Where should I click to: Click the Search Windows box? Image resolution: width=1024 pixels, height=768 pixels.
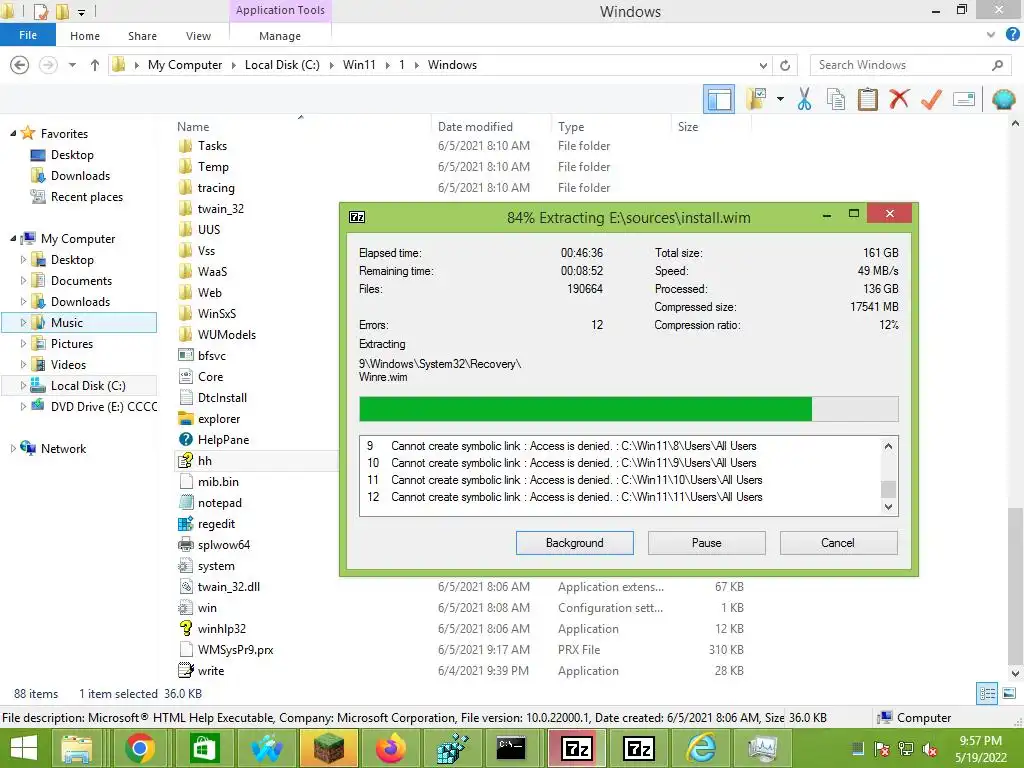908,65
